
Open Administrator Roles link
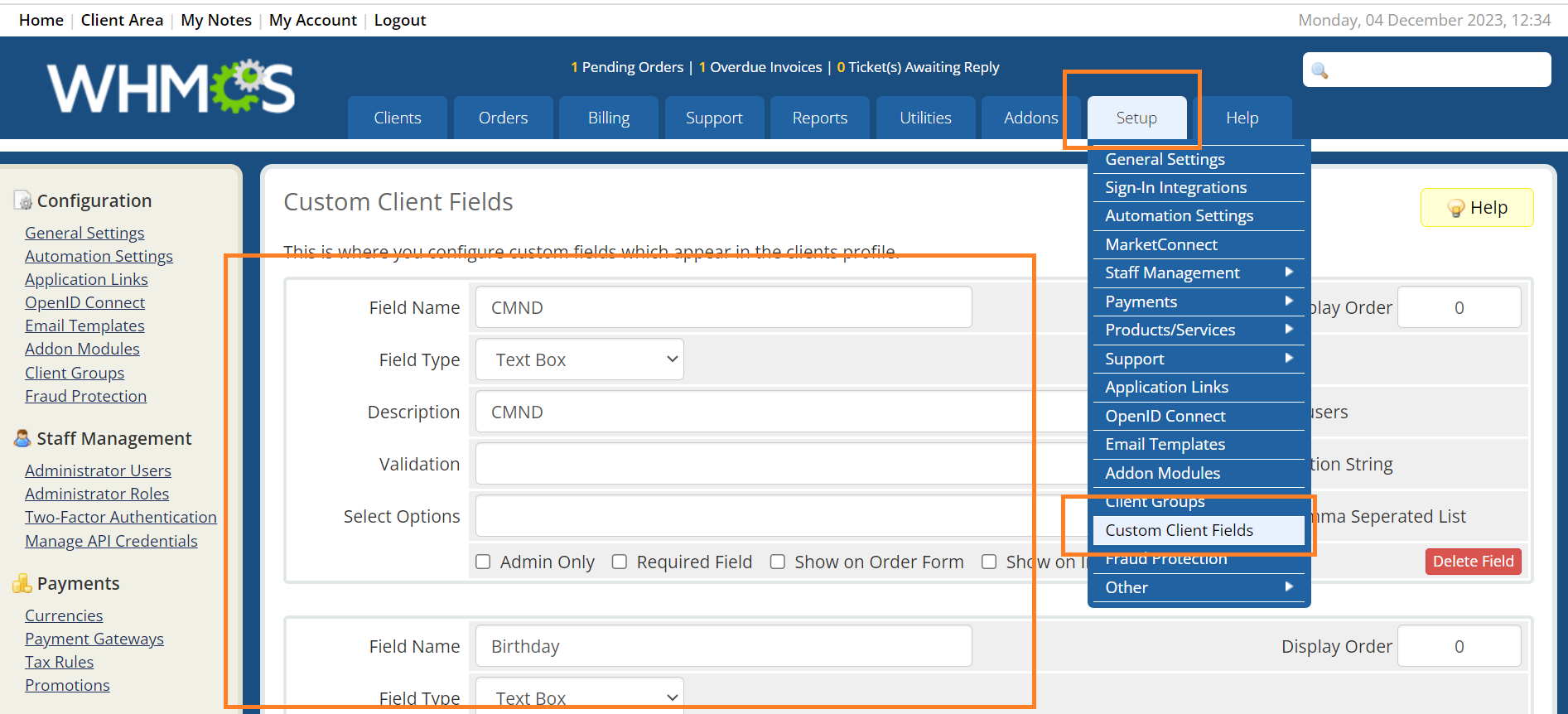point(97,494)
